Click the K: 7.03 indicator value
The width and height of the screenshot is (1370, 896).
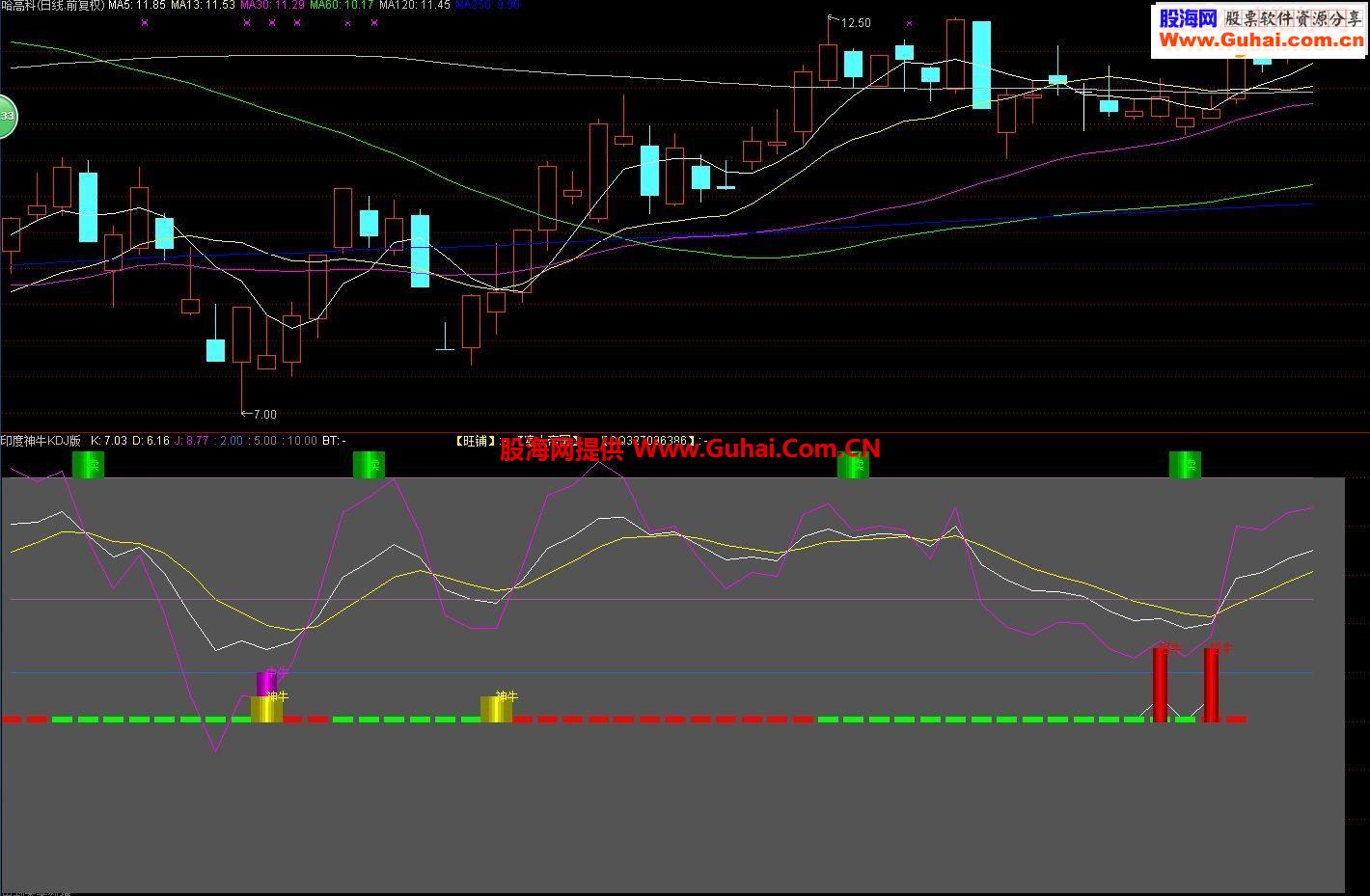[x=109, y=441]
